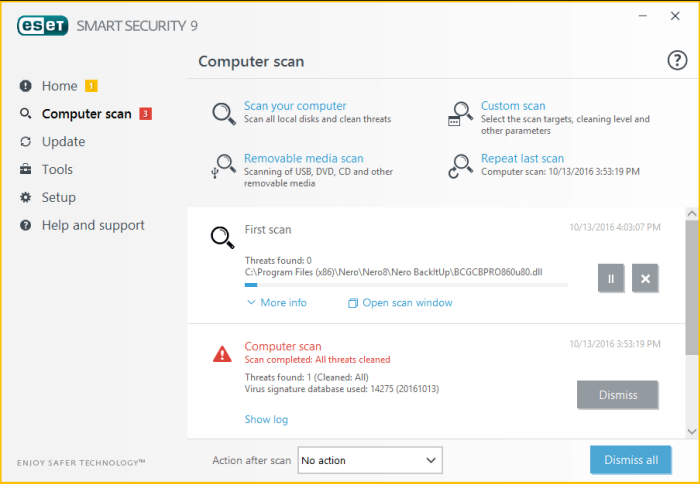Open the help question mark icon

677,60
